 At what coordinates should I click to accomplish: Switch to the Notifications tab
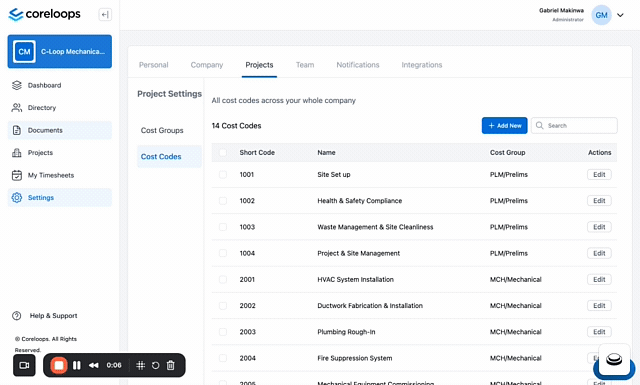(x=358, y=65)
